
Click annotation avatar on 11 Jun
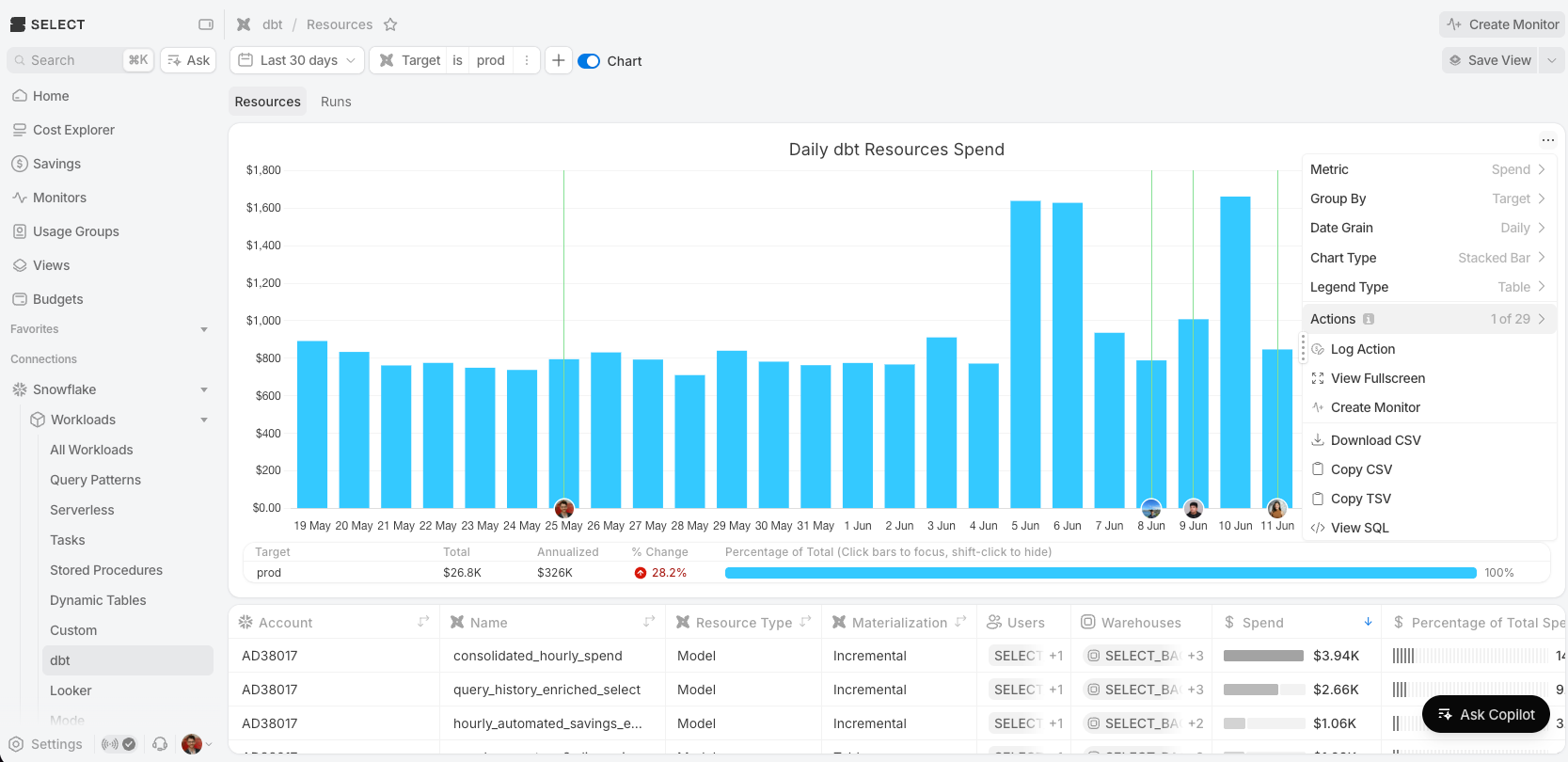[1277, 509]
